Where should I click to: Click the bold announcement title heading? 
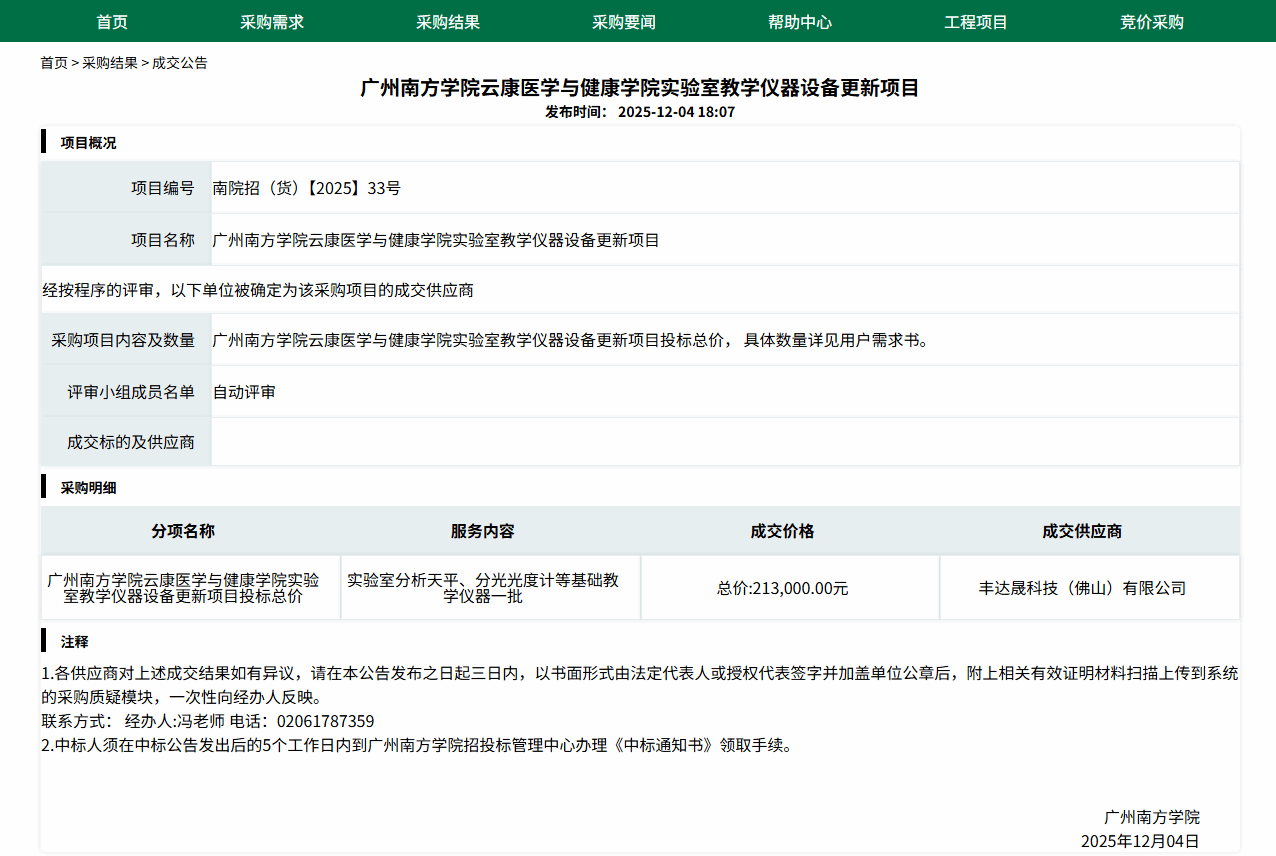click(639, 88)
